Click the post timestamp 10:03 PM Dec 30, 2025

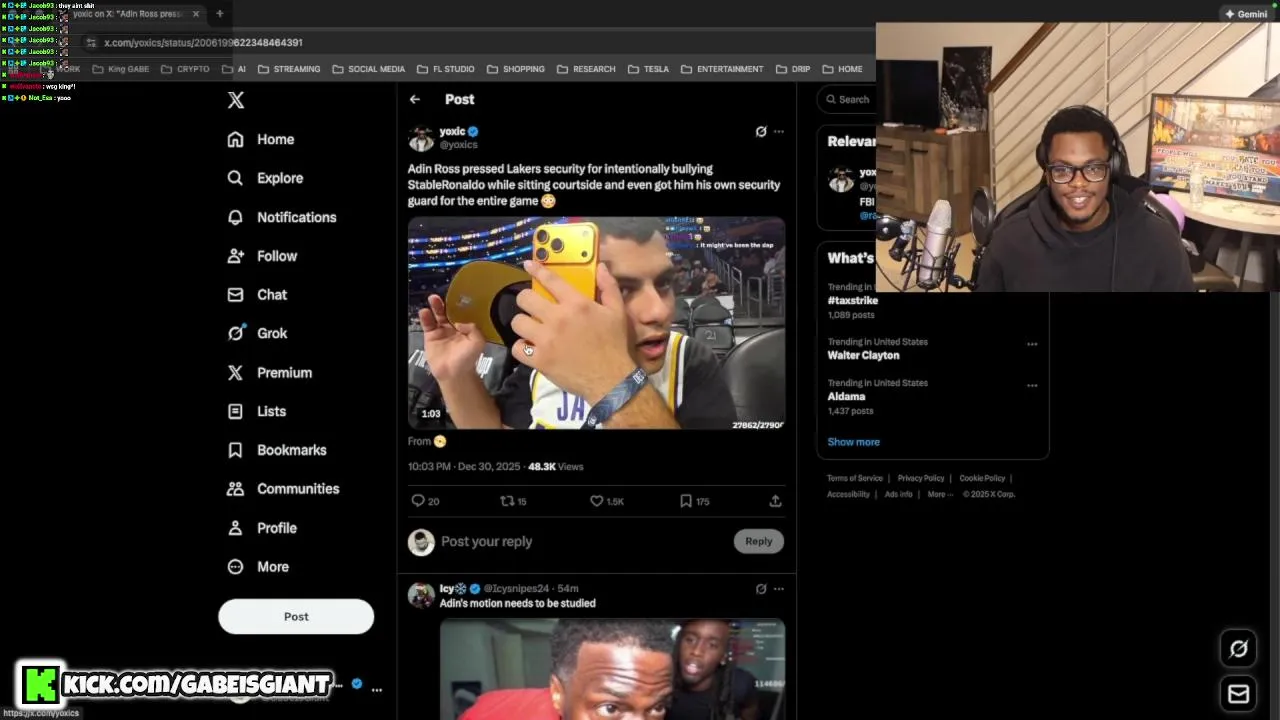click(464, 467)
